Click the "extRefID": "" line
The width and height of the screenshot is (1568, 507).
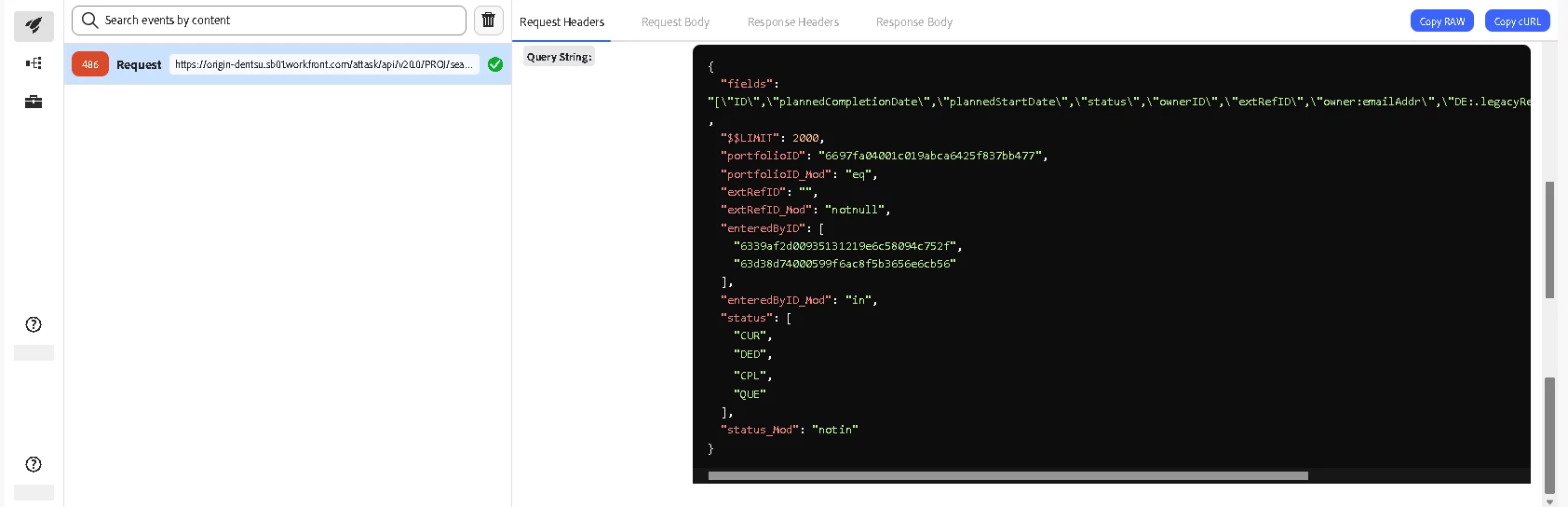point(768,192)
